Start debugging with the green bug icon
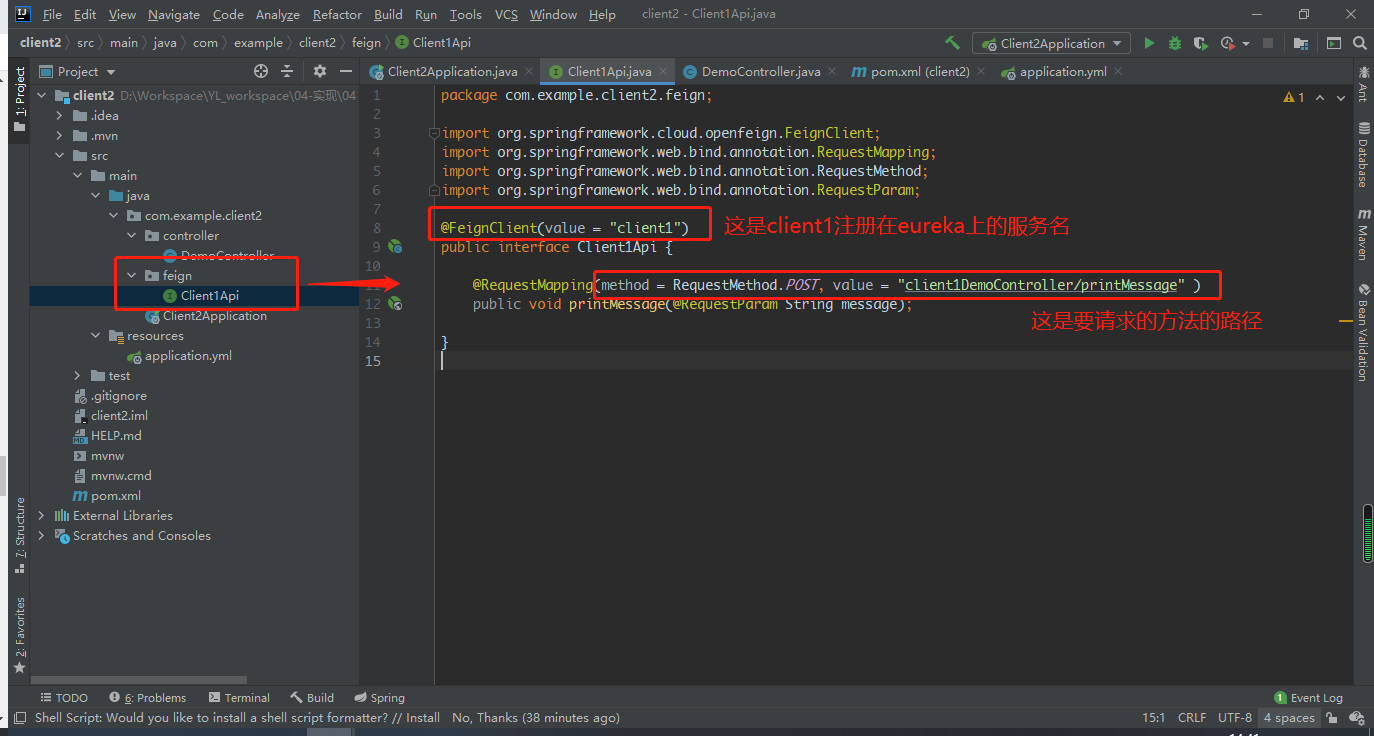Image resolution: width=1374 pixels, height=736 pixels. [x=1175, y=43]
